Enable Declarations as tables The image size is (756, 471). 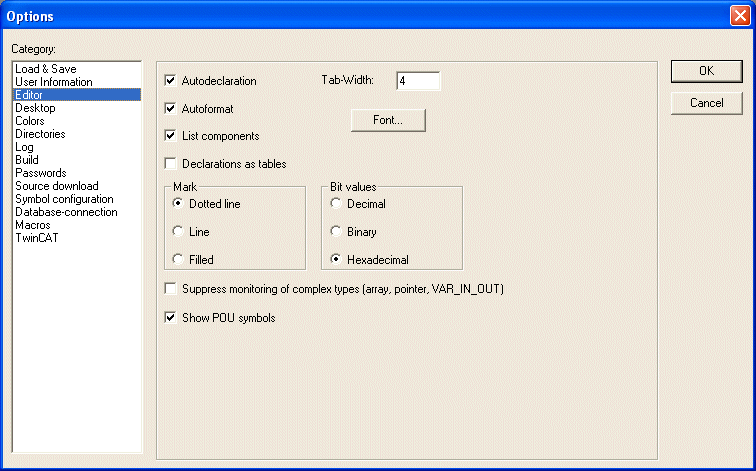click(x=171, y=164)
